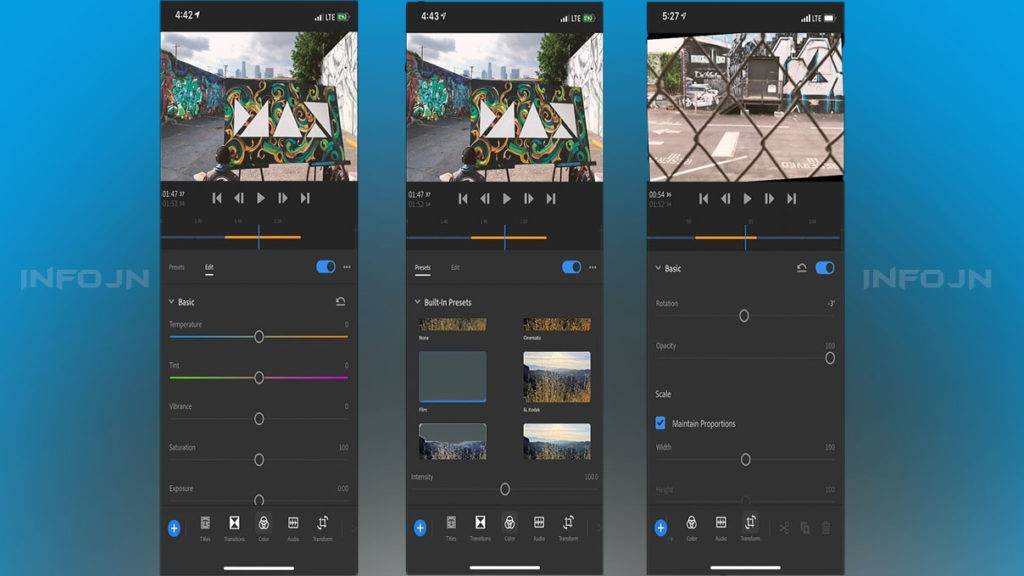
Task: Open the three-dot more menu on the middle phone
Action: [592, 268]
